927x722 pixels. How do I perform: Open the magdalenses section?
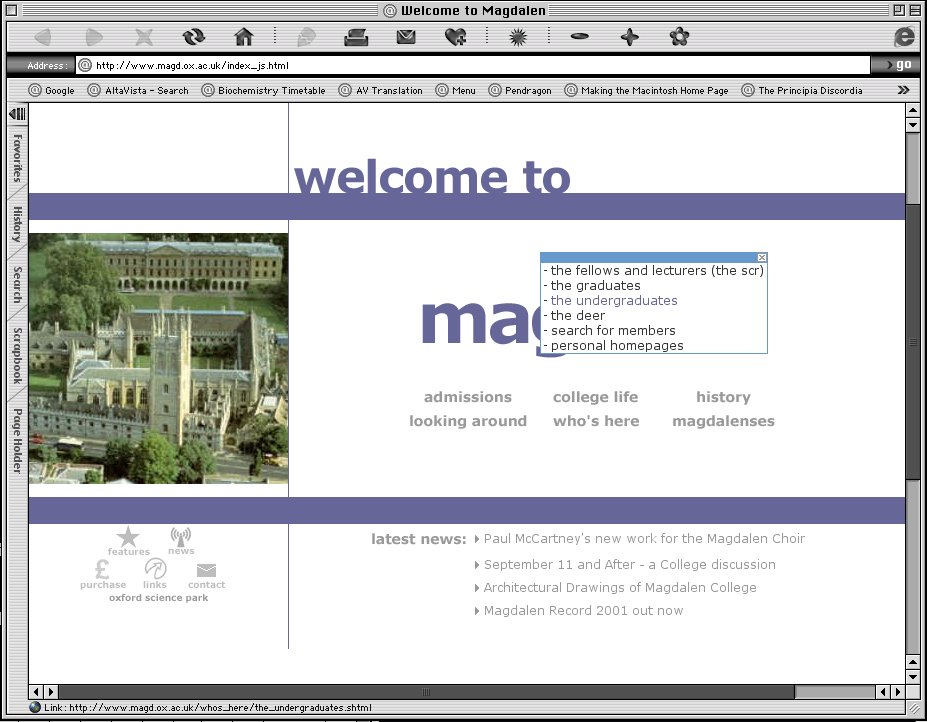tap(723, 421)
